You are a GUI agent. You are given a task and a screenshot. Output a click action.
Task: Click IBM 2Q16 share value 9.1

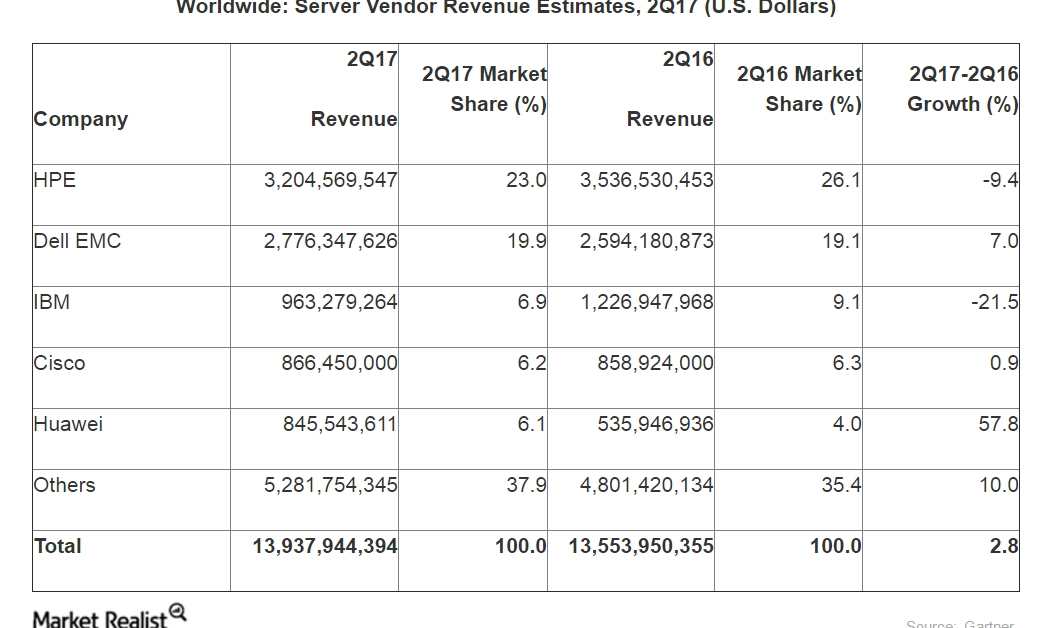pos(847,302)
